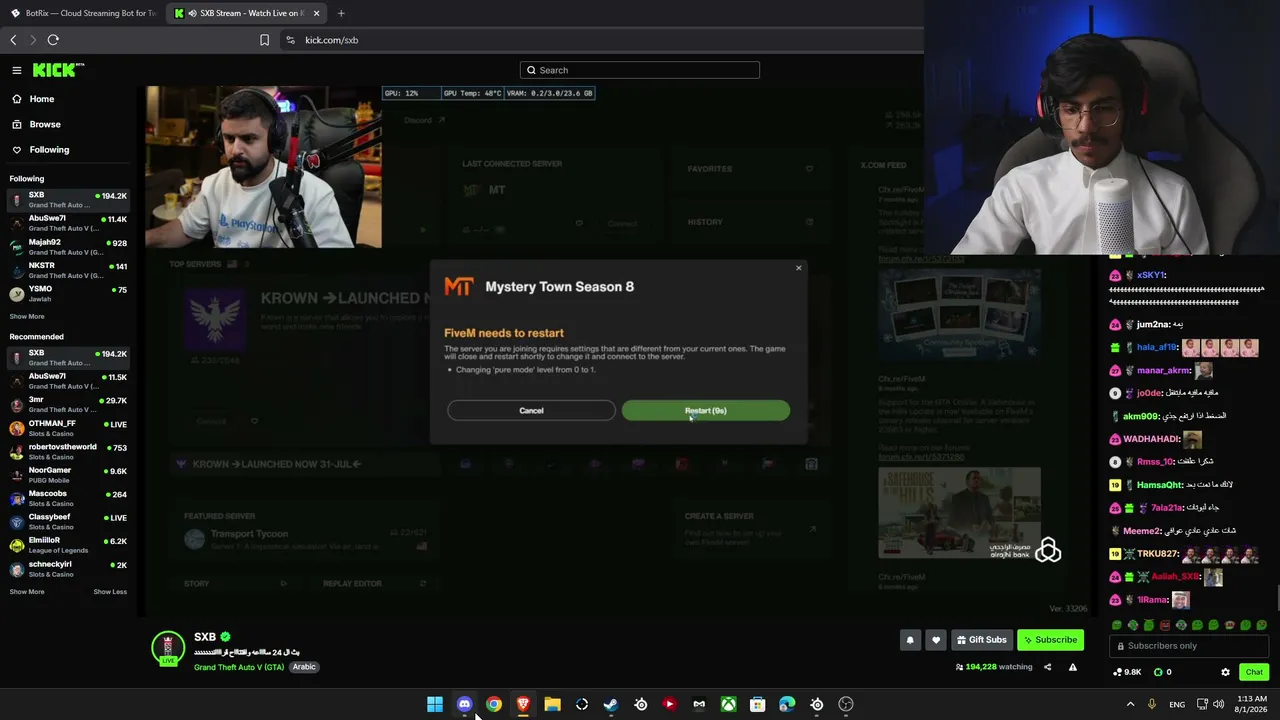Image resolution: width=1280 pixels, height=720 pixels.
Task: Open Microsoft Store from taskbar
Action: [x=758, y=704]
